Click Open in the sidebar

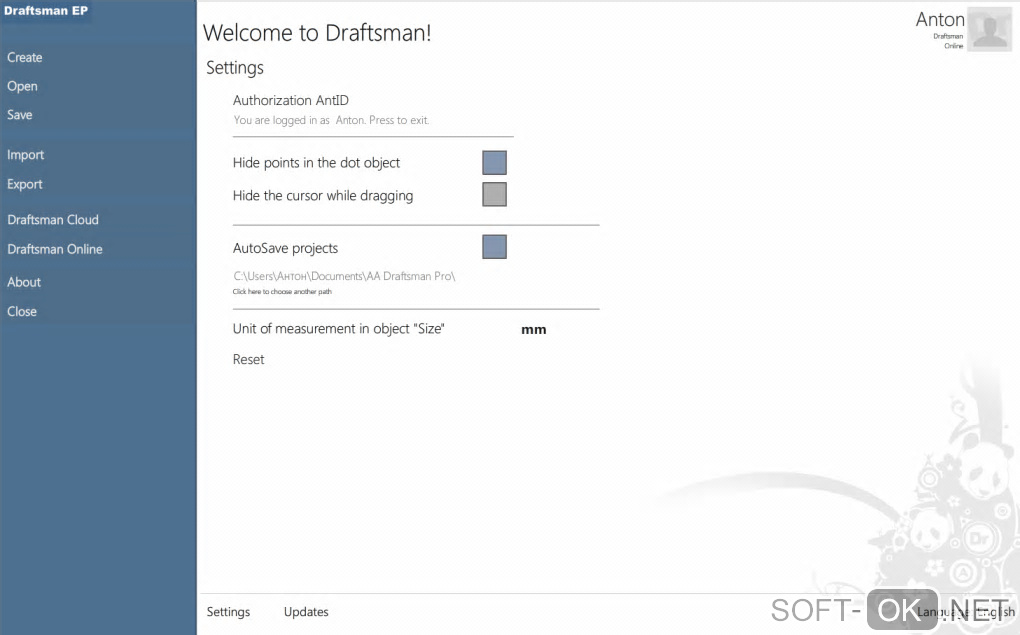(x=22, y=86)
